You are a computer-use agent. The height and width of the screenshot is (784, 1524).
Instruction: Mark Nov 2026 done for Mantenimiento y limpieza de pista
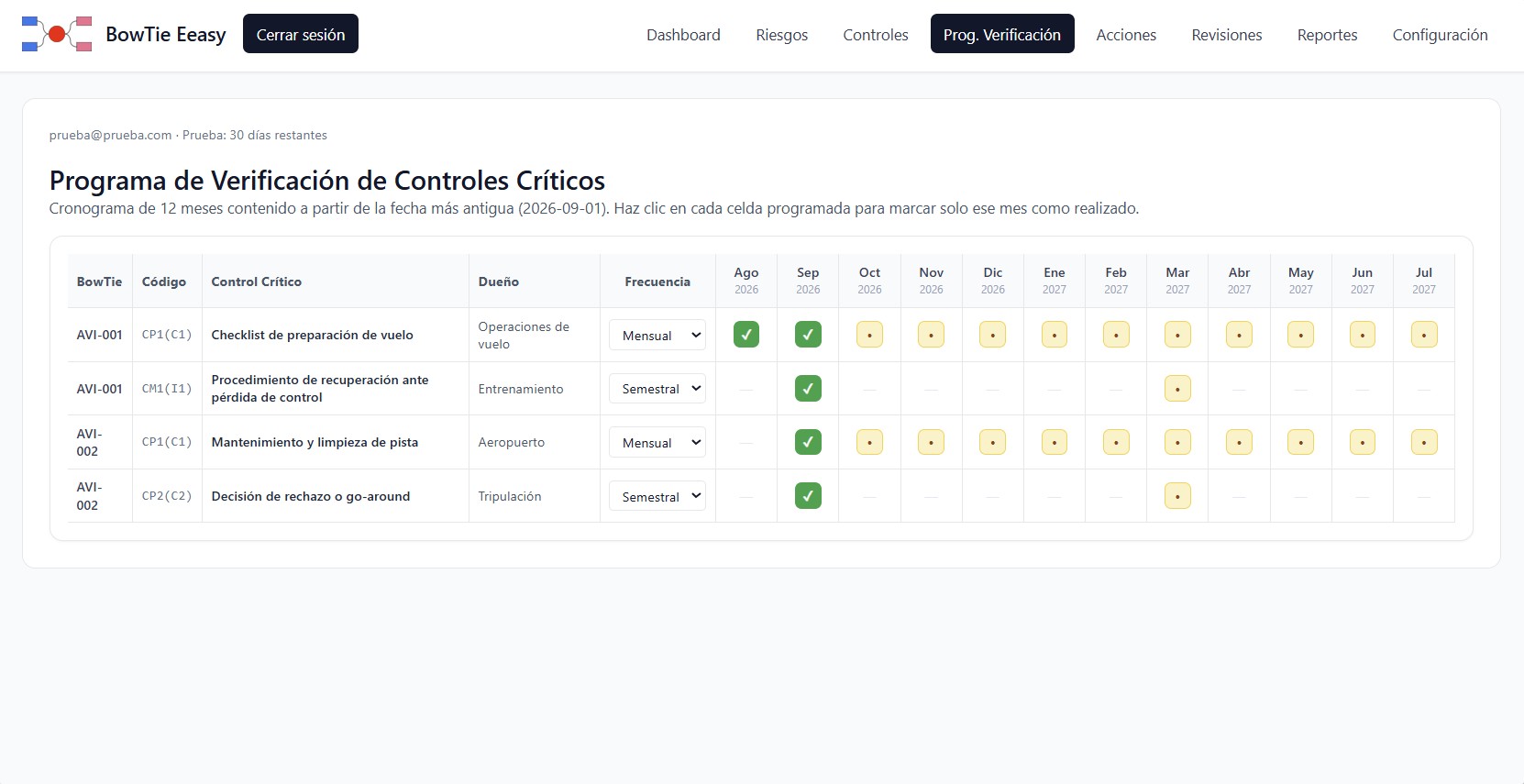click(x=931, y=442)
